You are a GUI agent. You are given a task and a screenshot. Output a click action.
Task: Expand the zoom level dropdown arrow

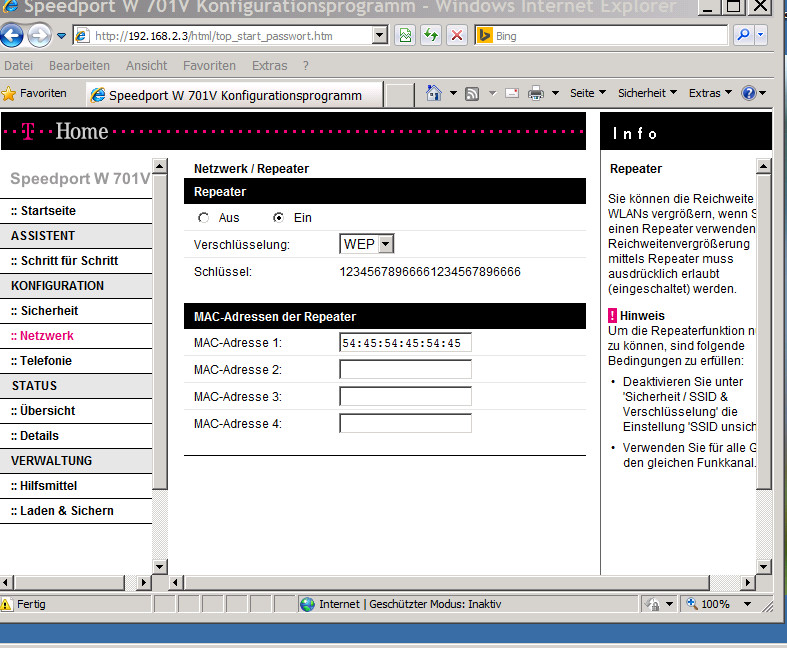pyautogui.click(x=747, y=604)
